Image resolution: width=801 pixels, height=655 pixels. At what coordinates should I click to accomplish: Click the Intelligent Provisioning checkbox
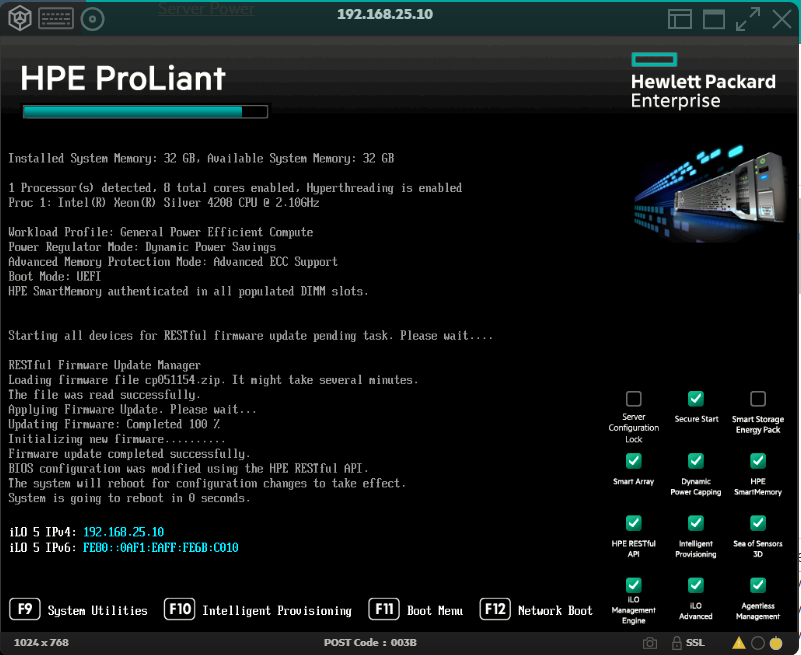point(696,523)
